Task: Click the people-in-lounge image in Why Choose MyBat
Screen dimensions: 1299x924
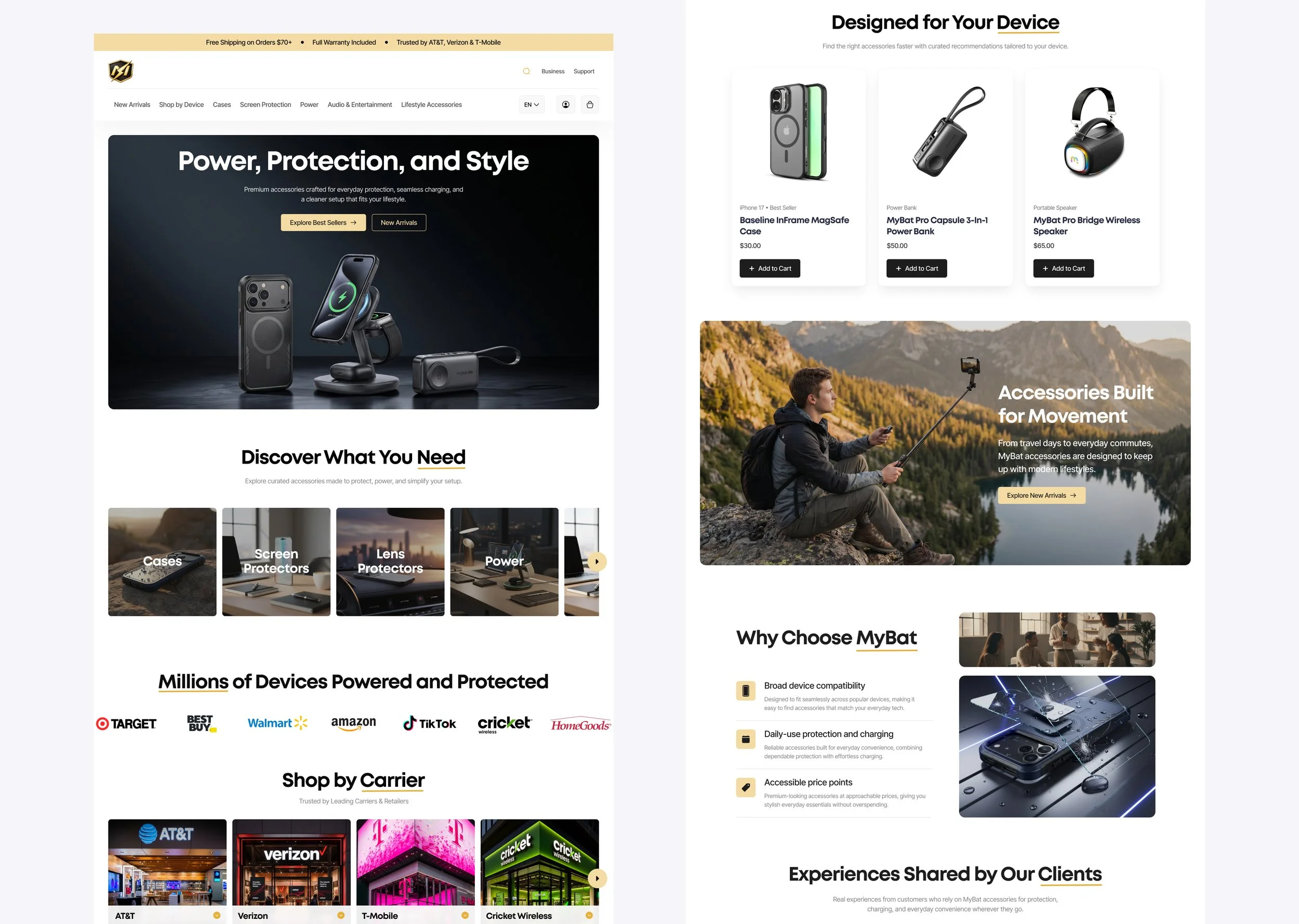Action: click(1057, 640)
